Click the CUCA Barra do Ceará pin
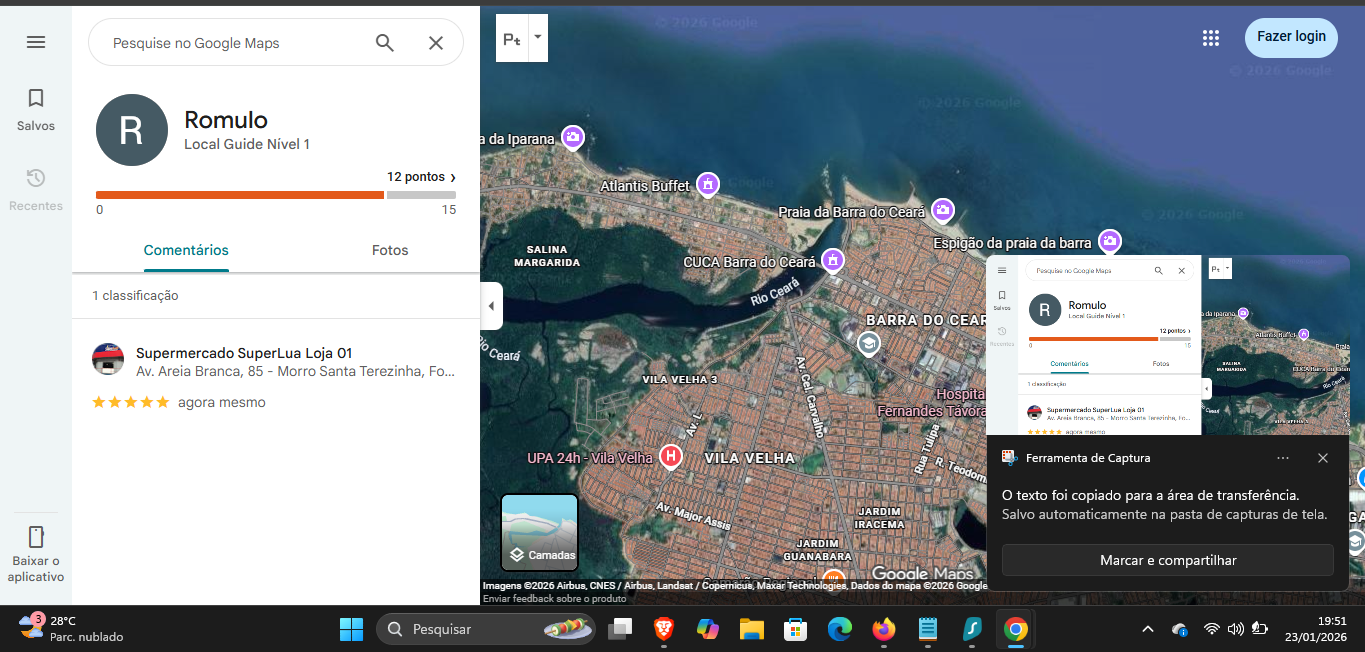 pyautogui.click(x=832, y=260)
